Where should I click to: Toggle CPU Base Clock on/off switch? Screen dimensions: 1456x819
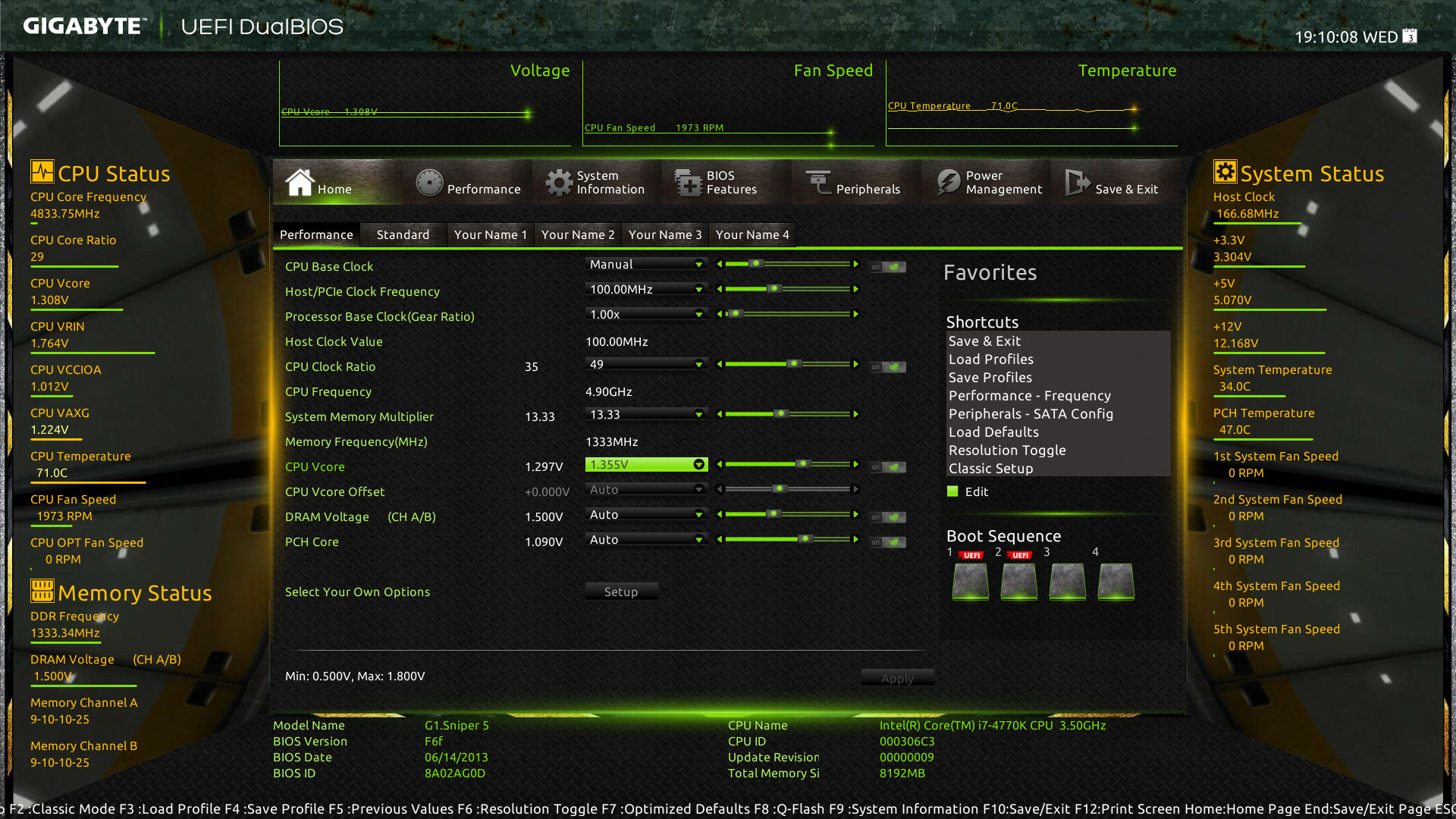[887, 267]
